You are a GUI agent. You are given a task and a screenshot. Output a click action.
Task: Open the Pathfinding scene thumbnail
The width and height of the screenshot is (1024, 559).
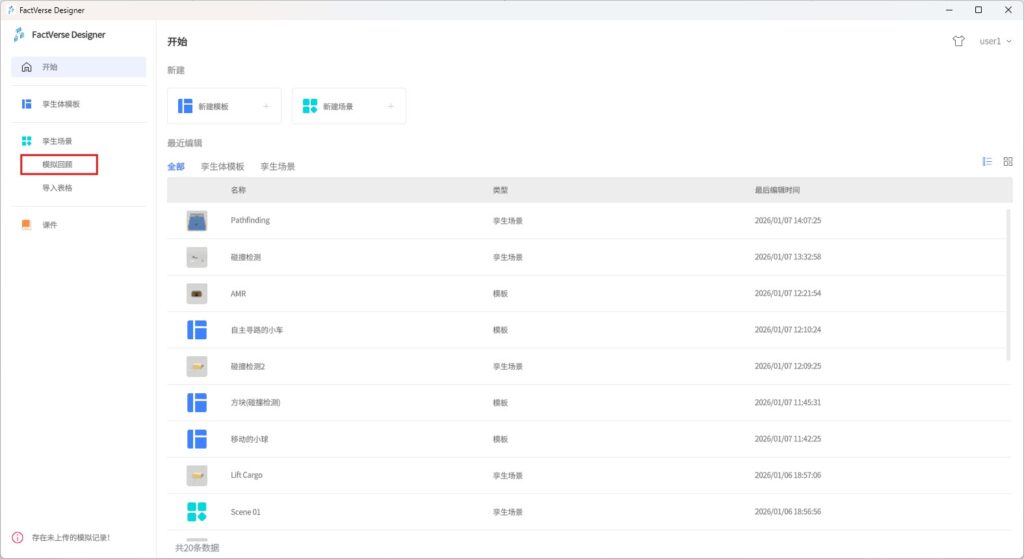click(197, 221)
